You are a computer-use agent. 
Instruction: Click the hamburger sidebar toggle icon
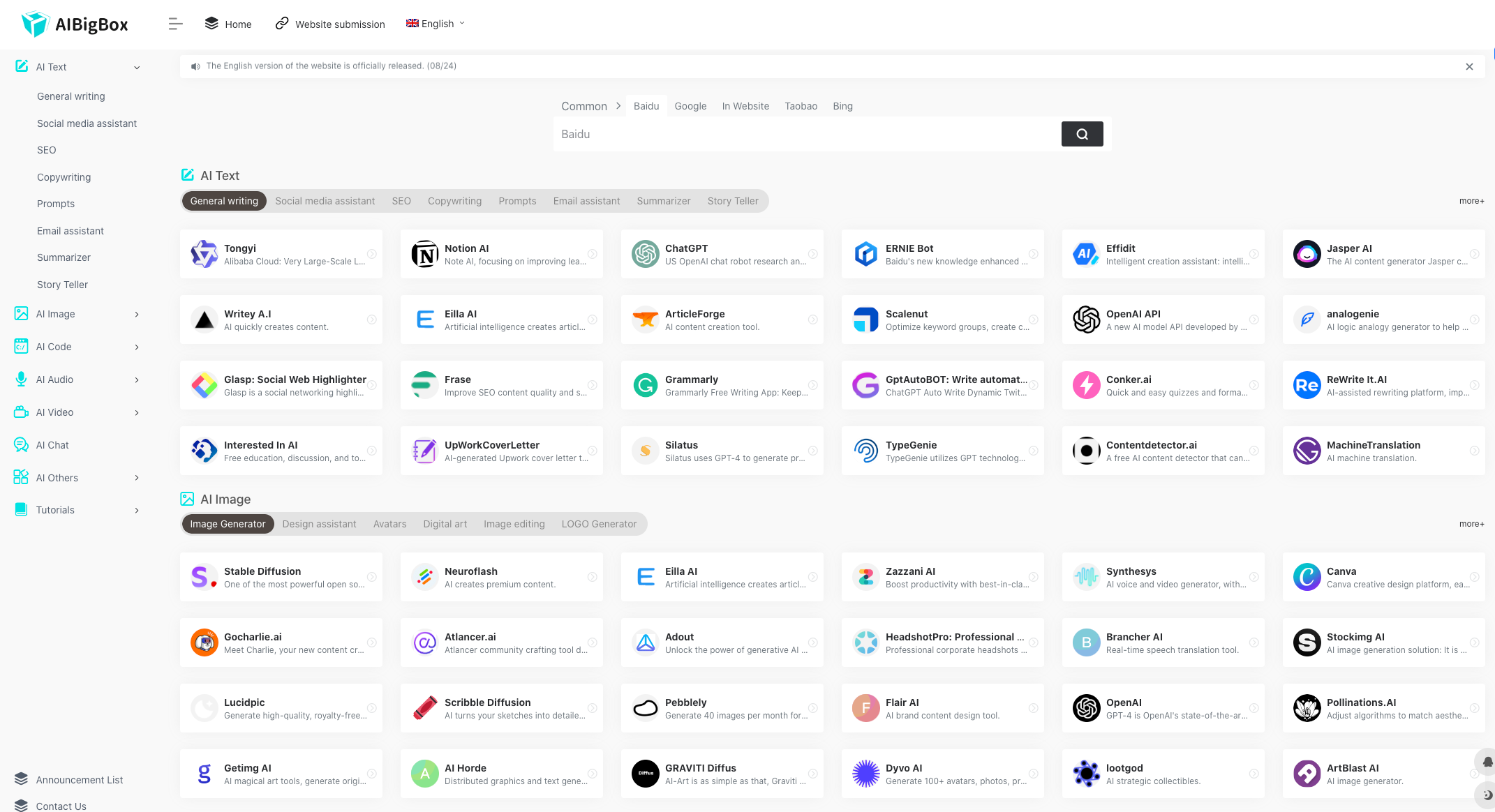pyautogui.click(x=175, y=24)
